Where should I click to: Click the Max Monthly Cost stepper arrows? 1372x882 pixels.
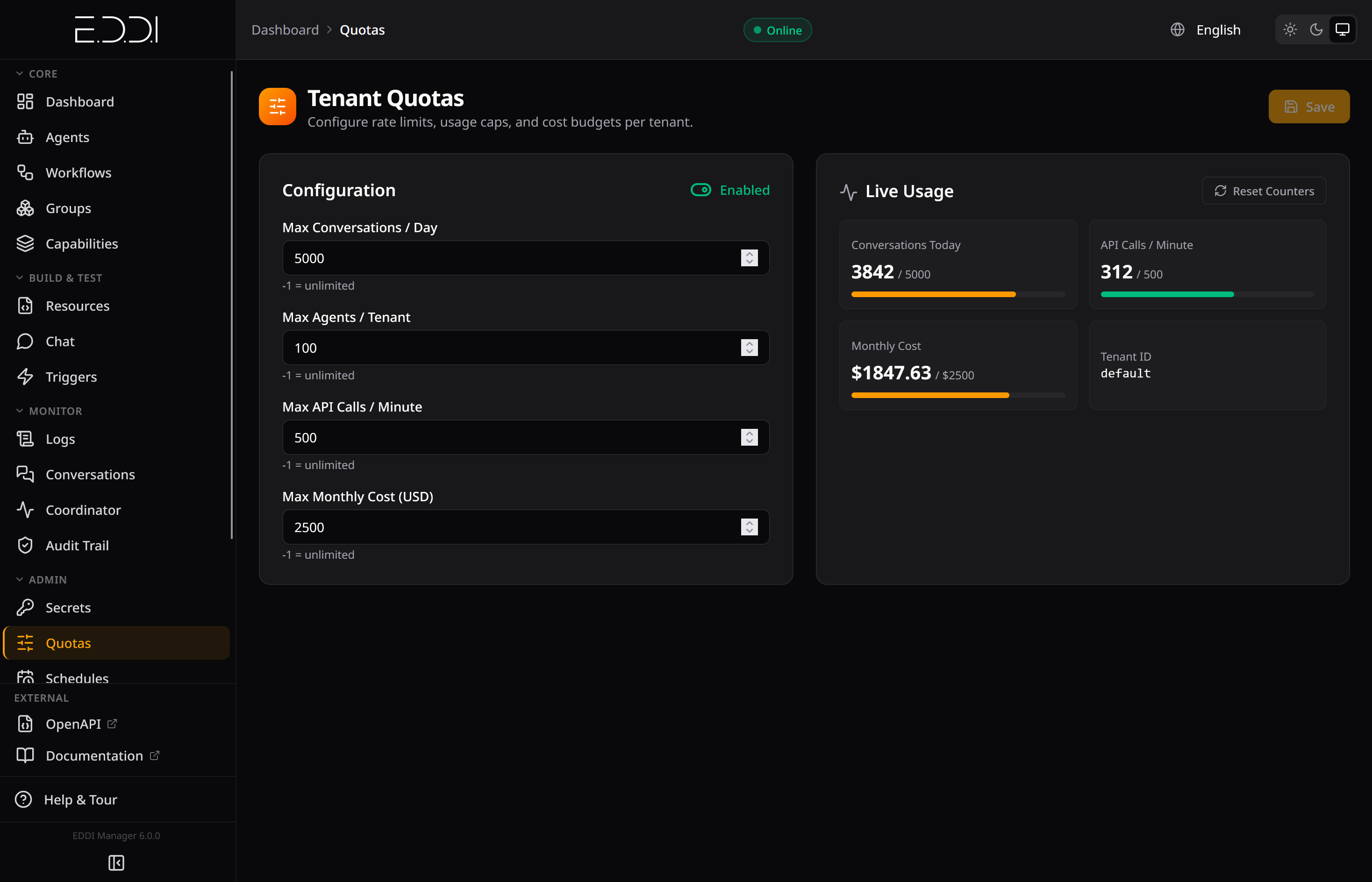click(749, 527)
